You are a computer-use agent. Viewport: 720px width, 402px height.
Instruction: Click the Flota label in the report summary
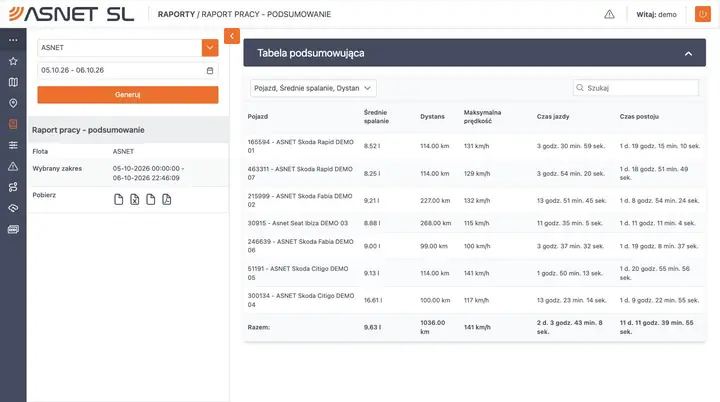40,151
